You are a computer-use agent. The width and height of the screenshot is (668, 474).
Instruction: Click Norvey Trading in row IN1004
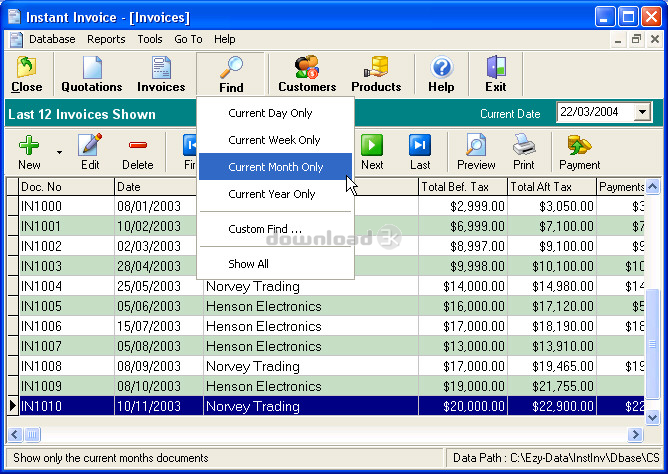(253, 286)
